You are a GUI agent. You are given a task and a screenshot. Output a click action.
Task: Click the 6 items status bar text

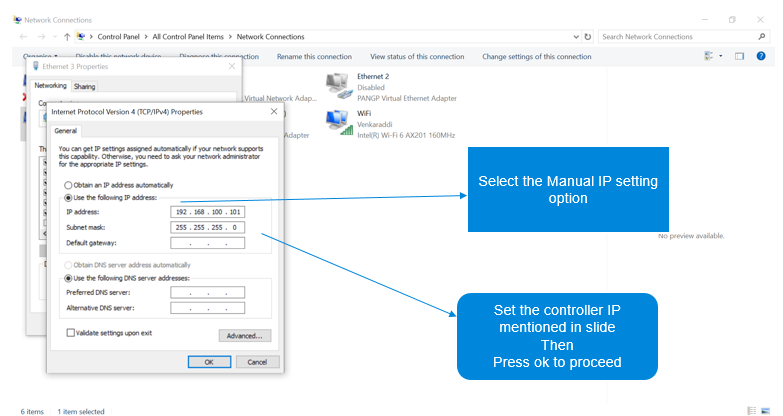32,412
